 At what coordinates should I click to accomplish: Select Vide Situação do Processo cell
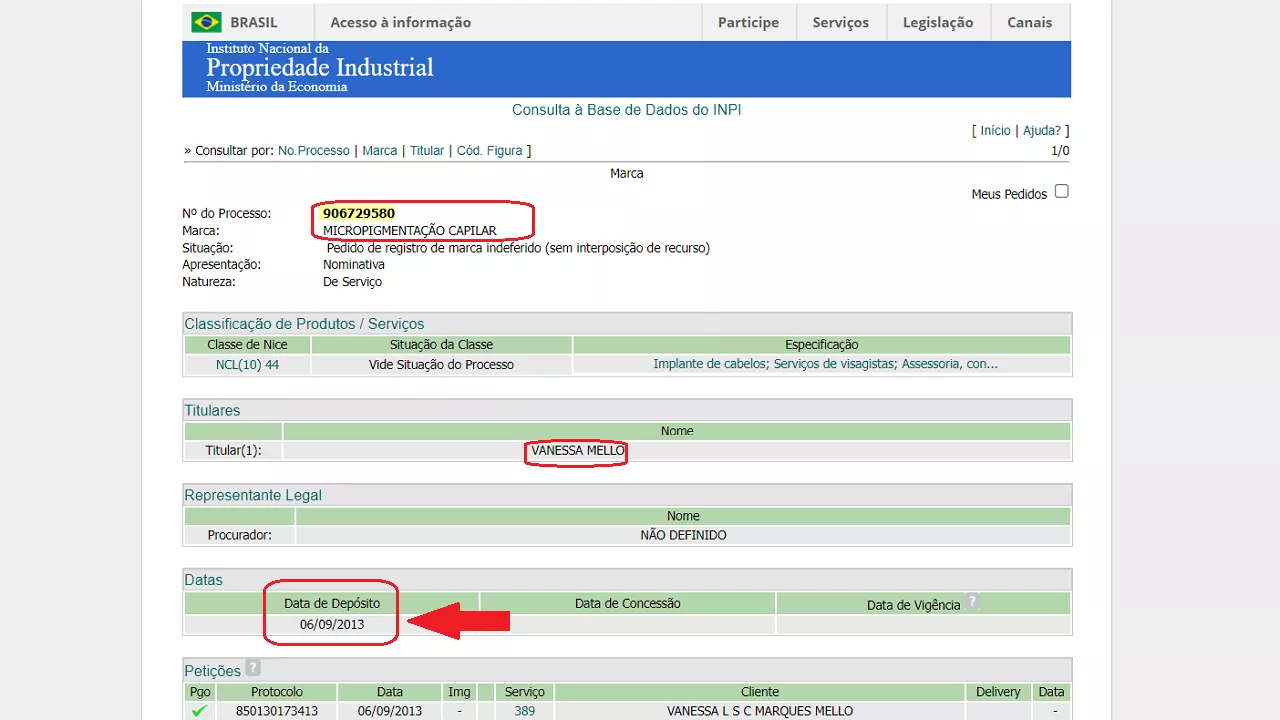point(441,364)
